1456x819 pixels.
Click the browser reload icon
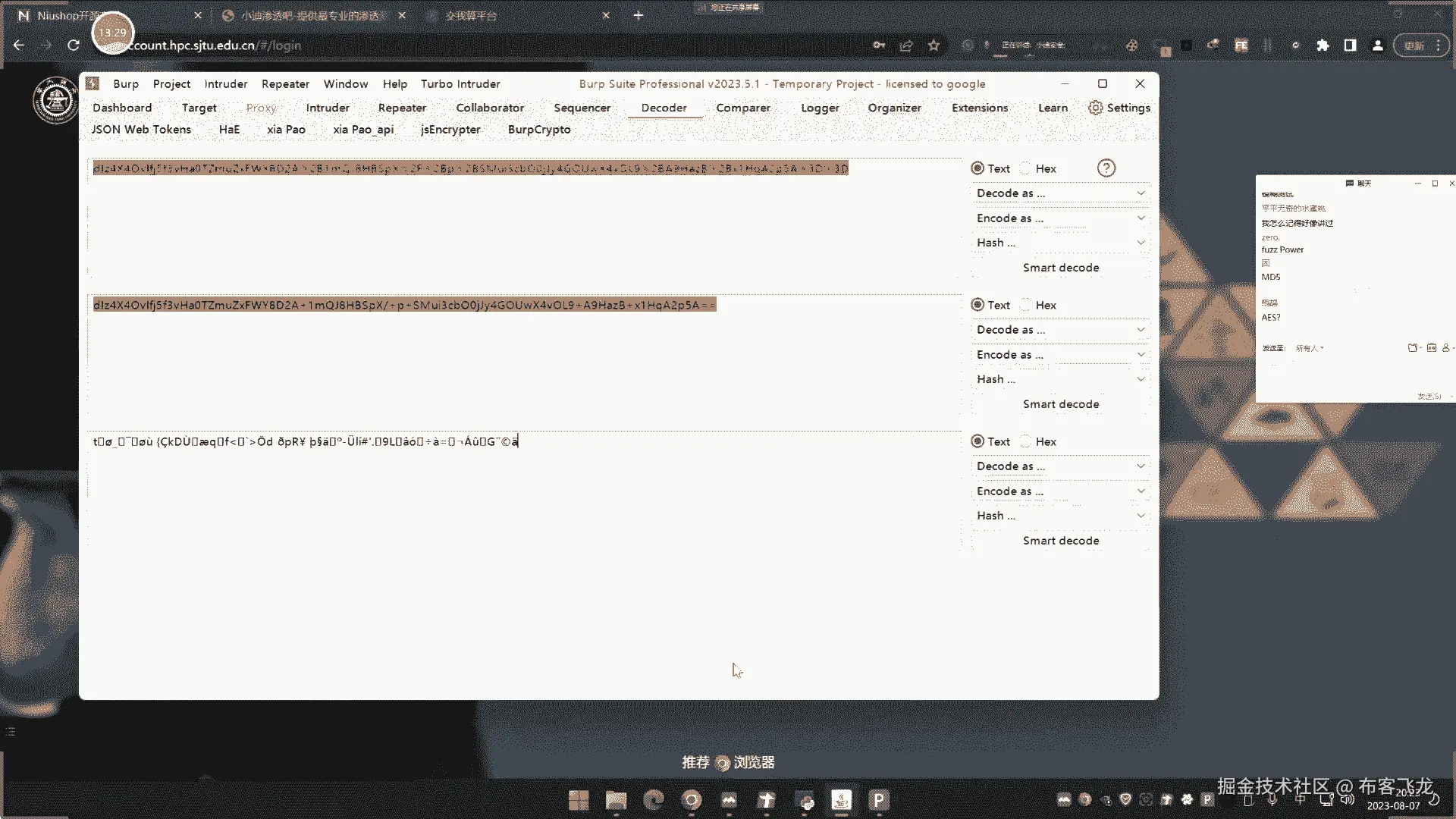point(74,45)
